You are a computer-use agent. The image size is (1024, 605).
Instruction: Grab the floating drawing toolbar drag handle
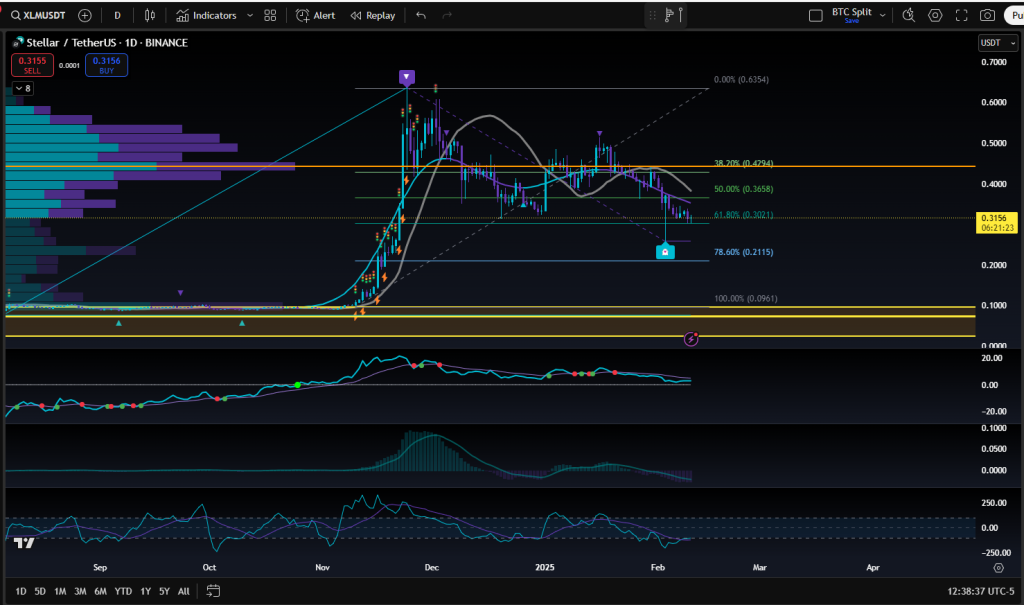[x=652, y=15]
